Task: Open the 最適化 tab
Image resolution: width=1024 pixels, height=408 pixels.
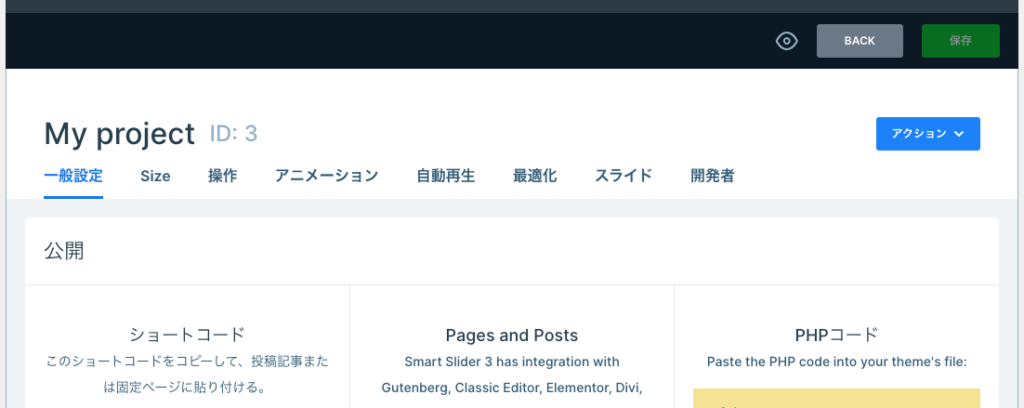Action: 534,176
